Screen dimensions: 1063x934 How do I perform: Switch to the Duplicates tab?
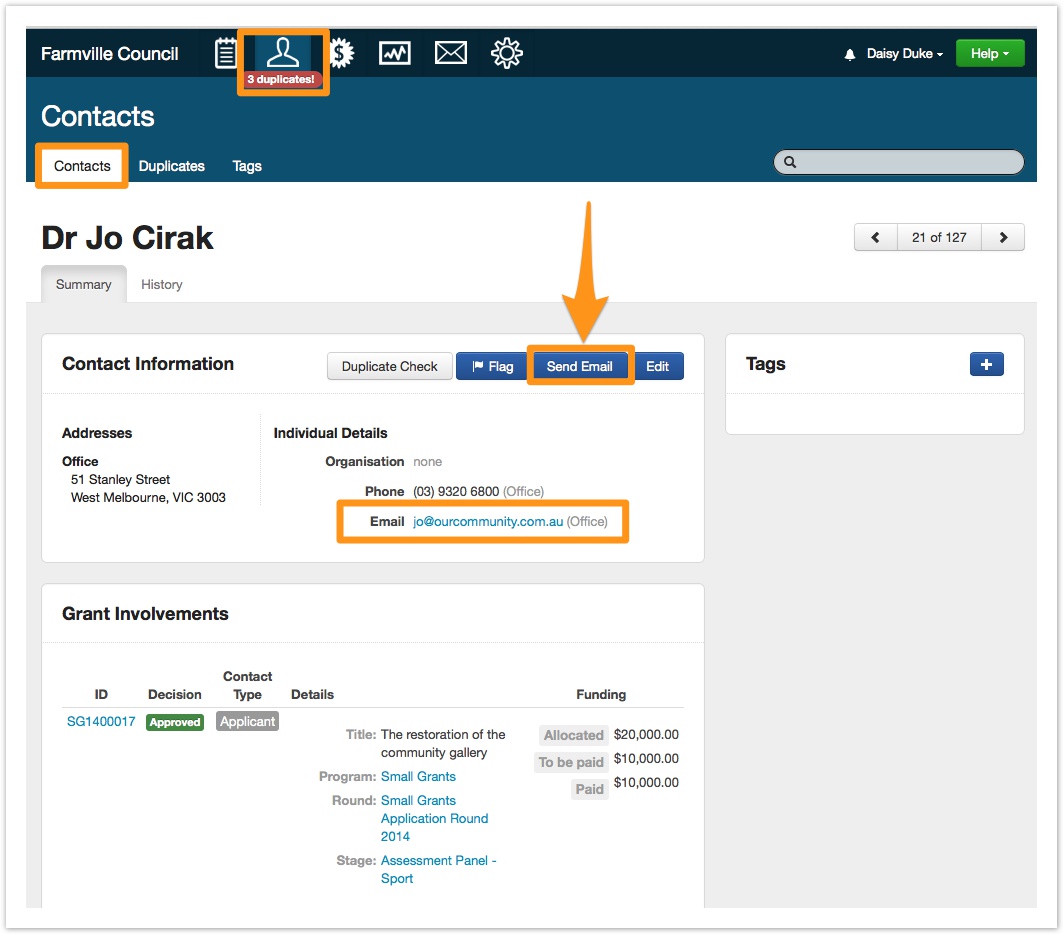point(171,166)
